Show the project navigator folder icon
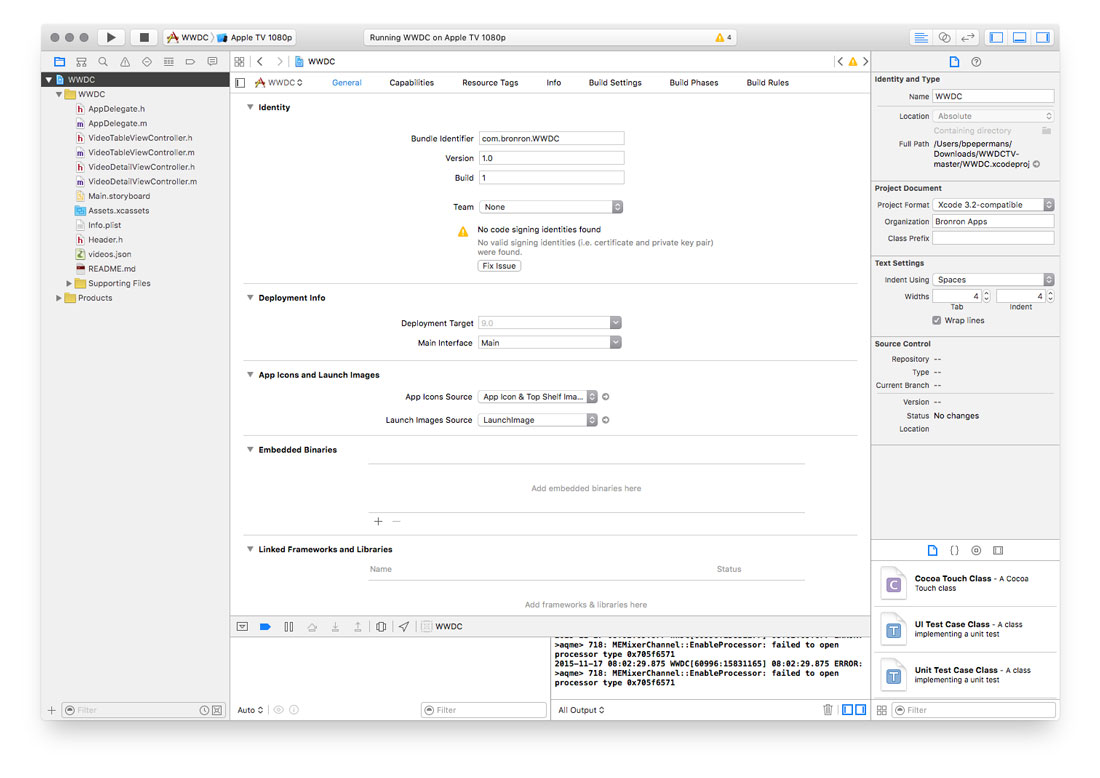Image resolution: width=1100 pixels, height=778 pixels. (x=60, y=62)
